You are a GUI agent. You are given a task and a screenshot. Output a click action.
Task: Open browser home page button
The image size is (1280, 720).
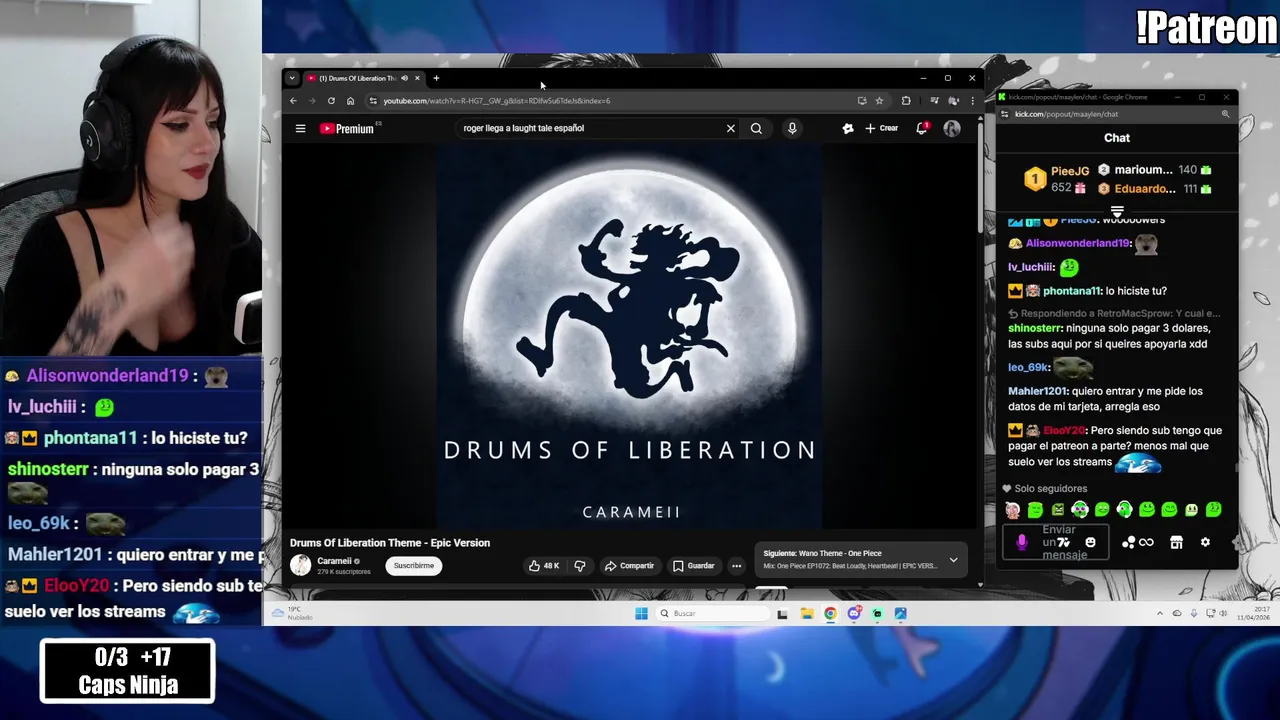point(350,100)
